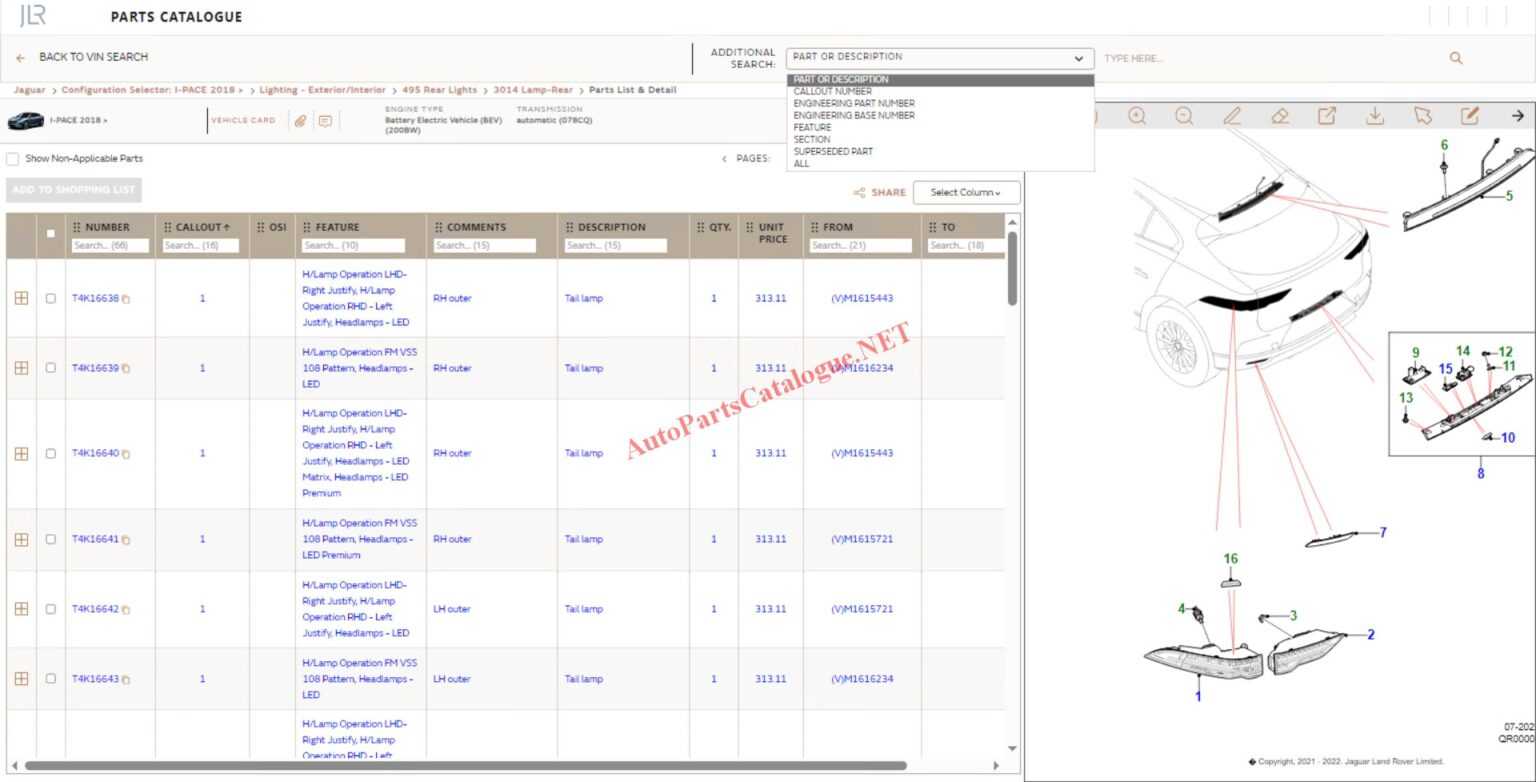Viewport: 1536px width, 782px height.
Task: Select Superseded Part from dropdown list
Action: coord(833,151)
